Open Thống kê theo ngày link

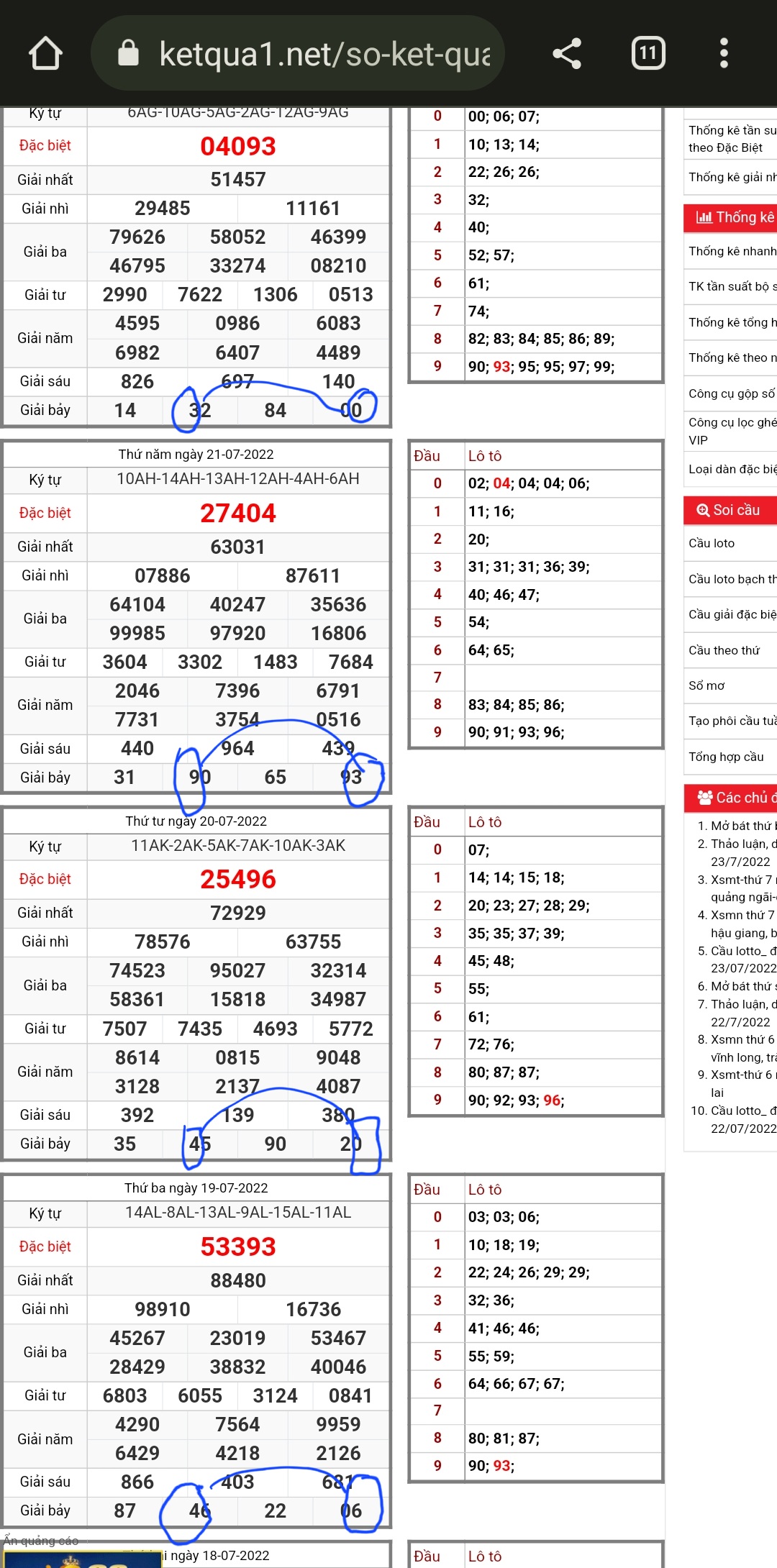732,357
